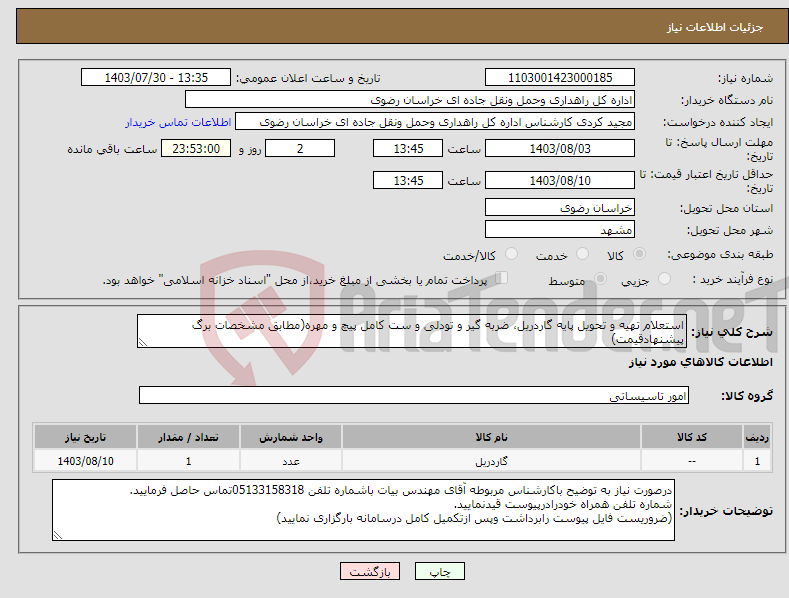Image resolution: width=789 pixels, height=598 pixels.
Task: Click the نام کالا column header
Action: (491, 437)
